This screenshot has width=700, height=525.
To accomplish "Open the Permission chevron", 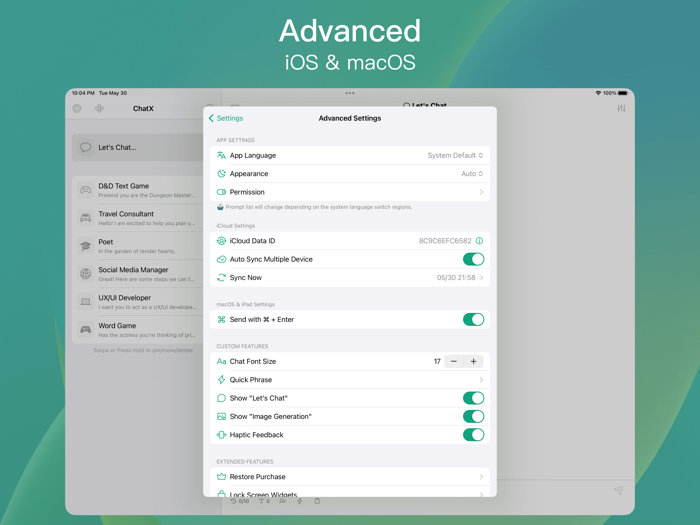I will [x=481, y=192].
